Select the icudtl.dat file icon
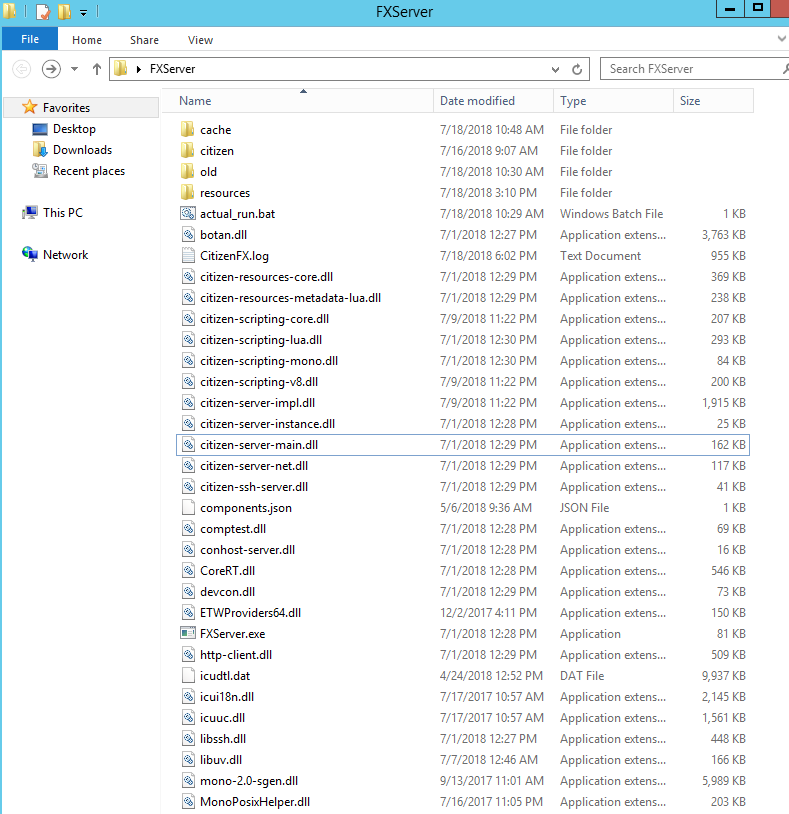The height and width of the screenshot is (814, 789). [188, 675]
